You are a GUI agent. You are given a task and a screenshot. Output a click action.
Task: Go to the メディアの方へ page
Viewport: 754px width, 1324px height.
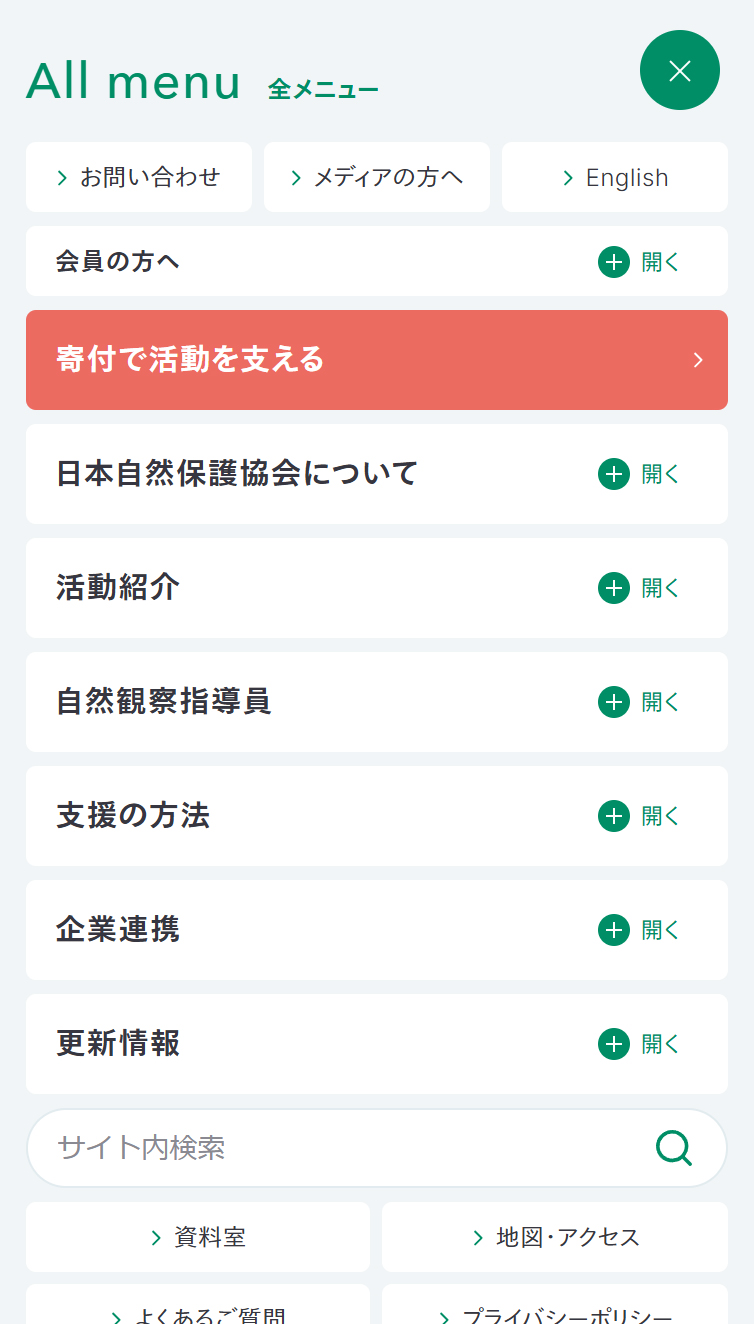click(x=377, y=177)
